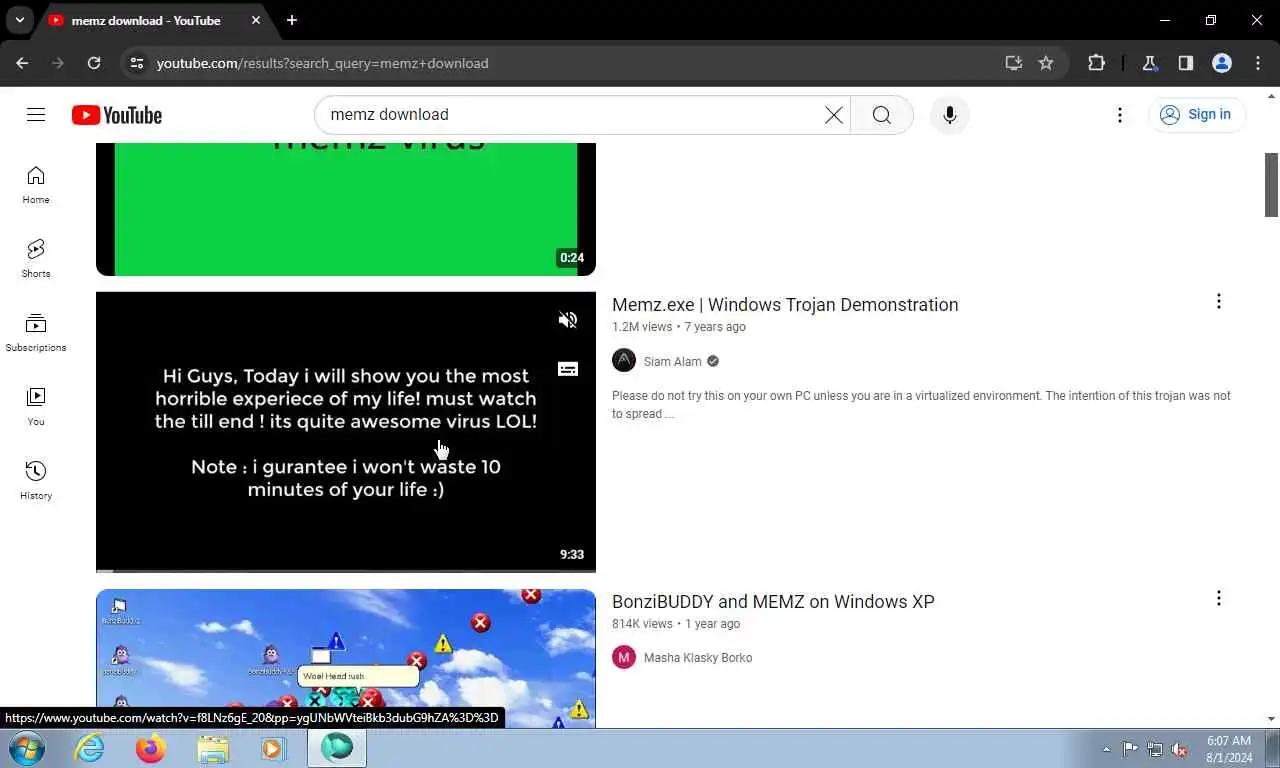Viewport: 1280px width, 768px height.
Task: Open Subscriptions in the sidebar
Action: [x=36, y=333]
